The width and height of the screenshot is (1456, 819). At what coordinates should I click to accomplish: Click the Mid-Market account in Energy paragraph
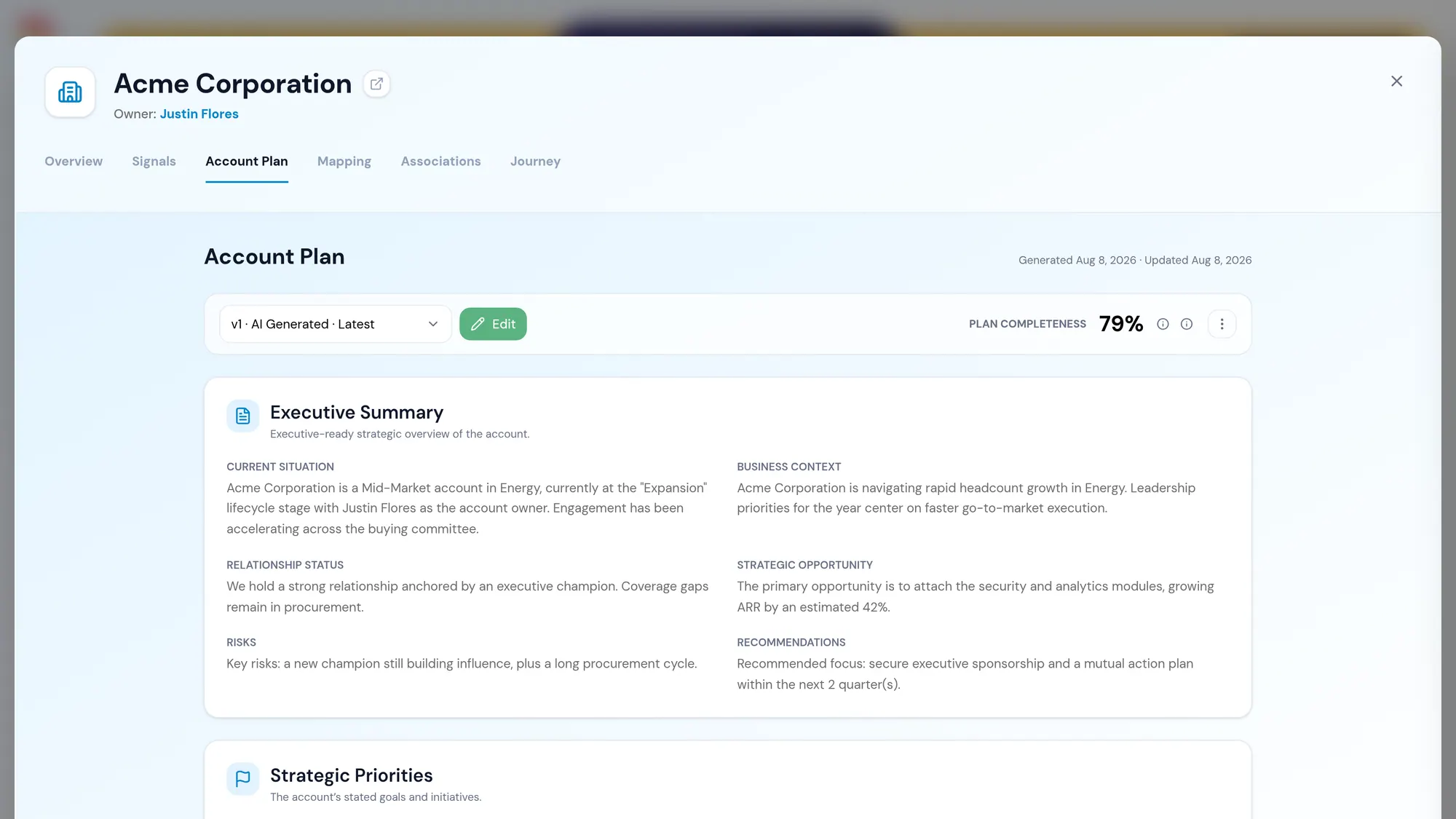pos(467,508)
